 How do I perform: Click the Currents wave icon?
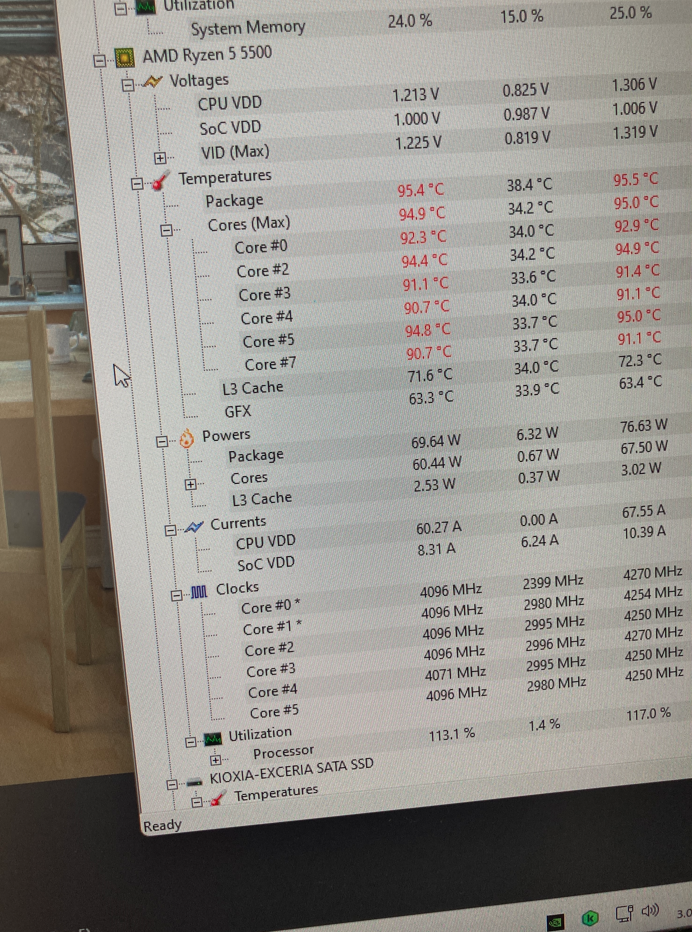(194, 527)
